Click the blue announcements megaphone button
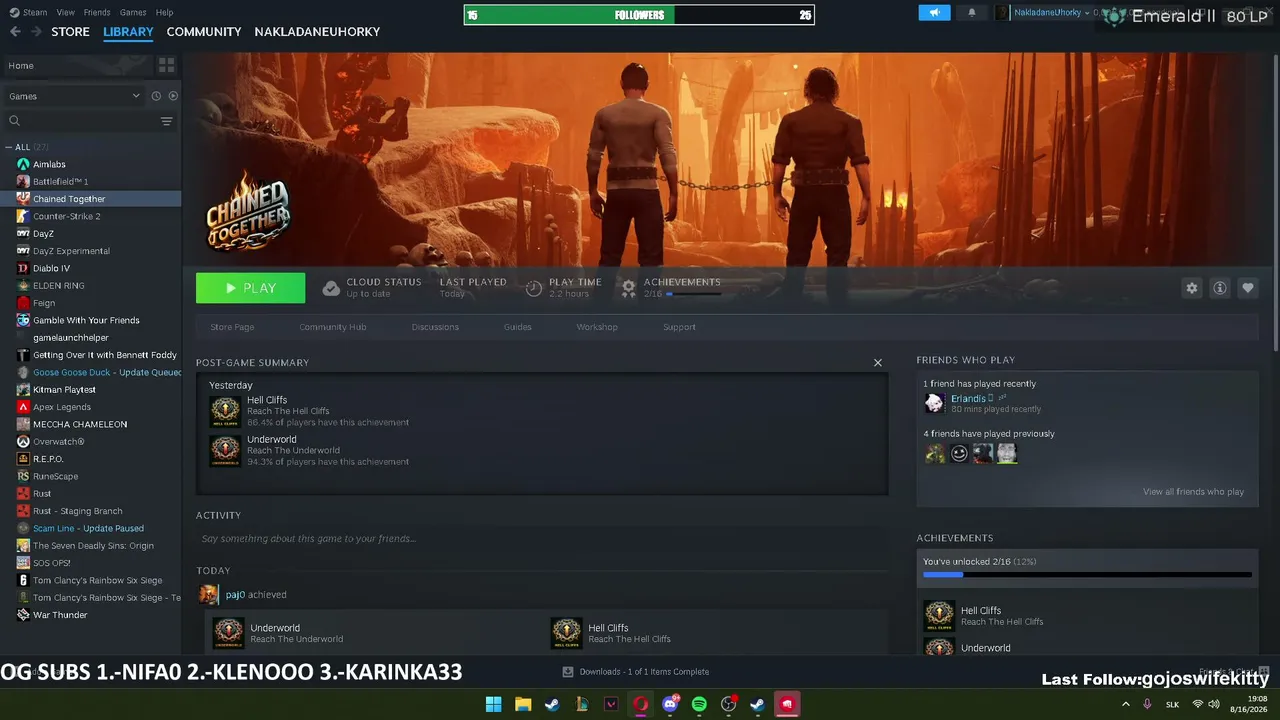The image size is (1280, 720). (934, 13)
